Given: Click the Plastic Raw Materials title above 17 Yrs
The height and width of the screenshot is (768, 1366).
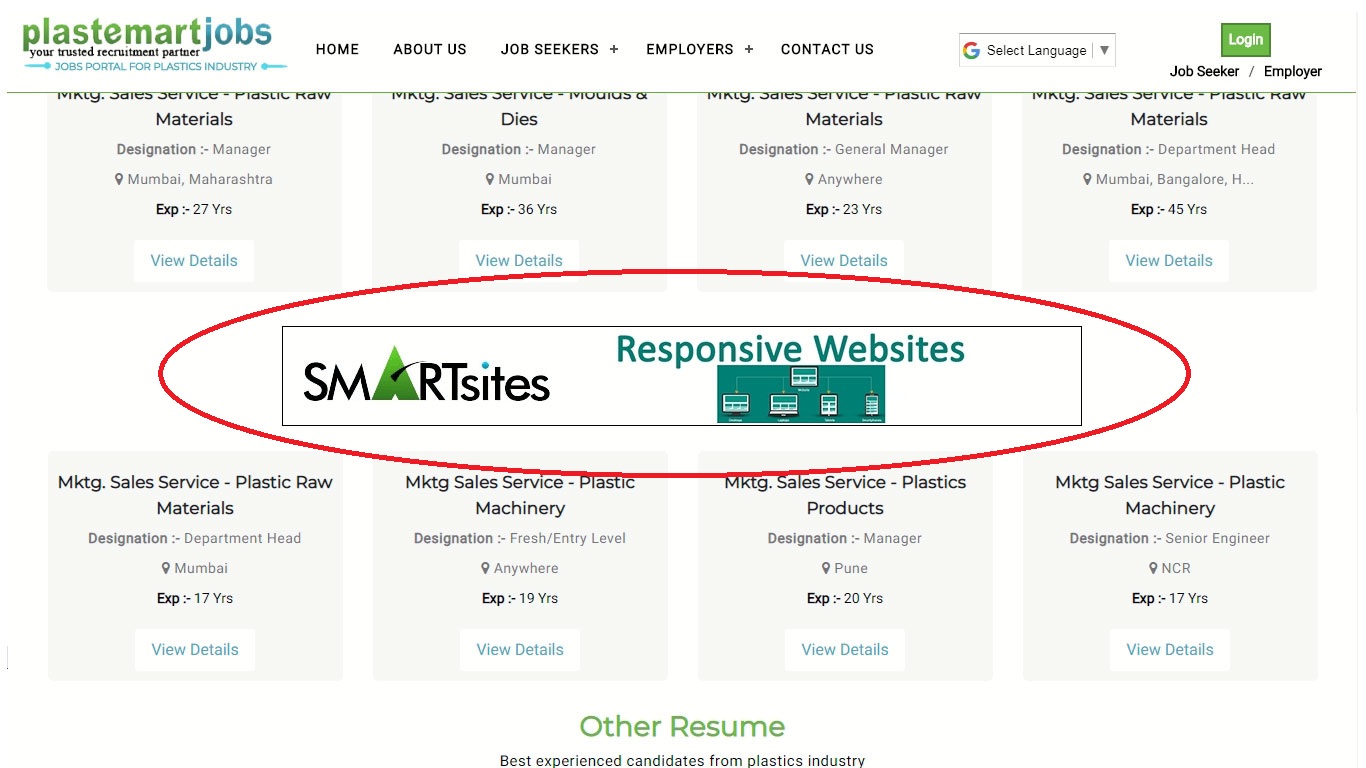Looking at the screenshot, I should [x=195, y=495].
